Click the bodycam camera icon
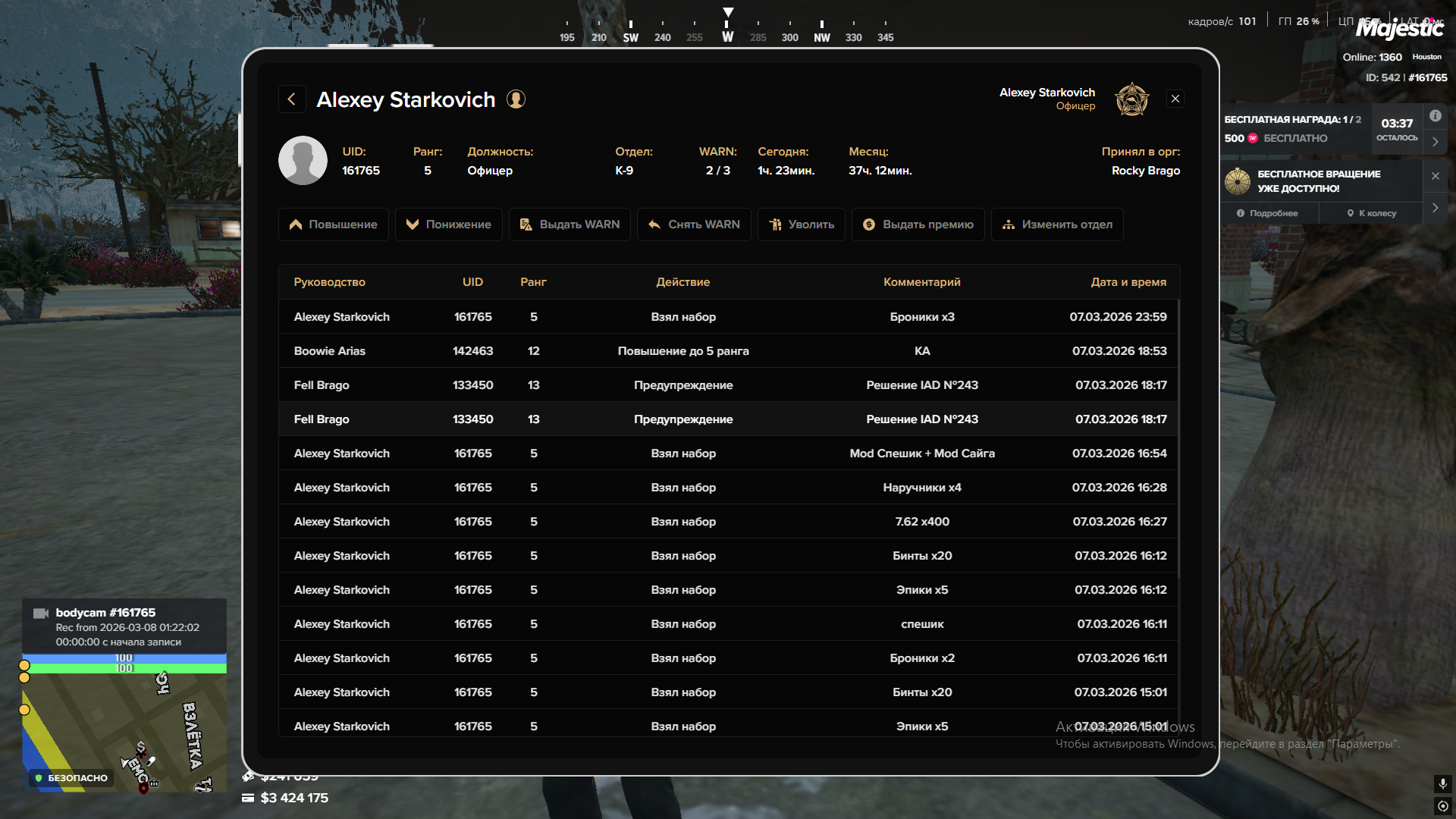Screen dimensions: 1456x819 41,613
